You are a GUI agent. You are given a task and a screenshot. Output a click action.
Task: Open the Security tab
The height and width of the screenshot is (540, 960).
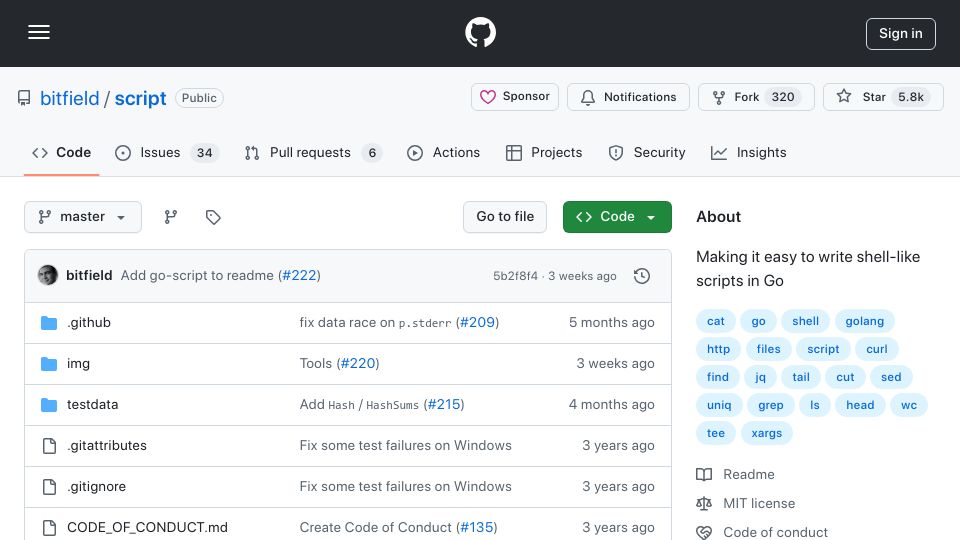point(647,152)
